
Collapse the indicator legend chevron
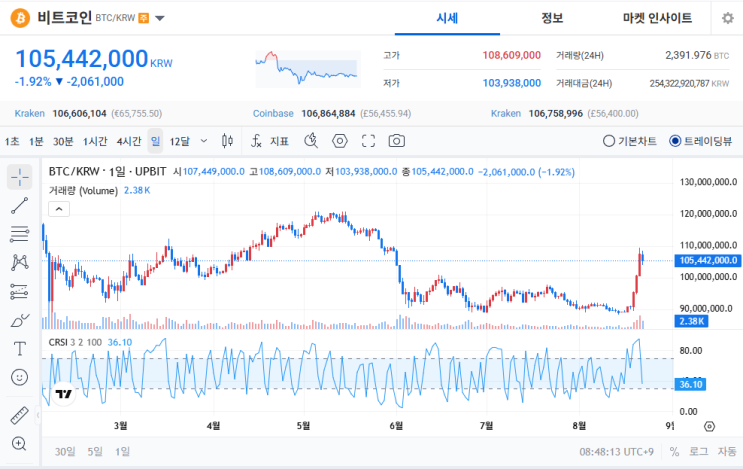coord(59,209)
